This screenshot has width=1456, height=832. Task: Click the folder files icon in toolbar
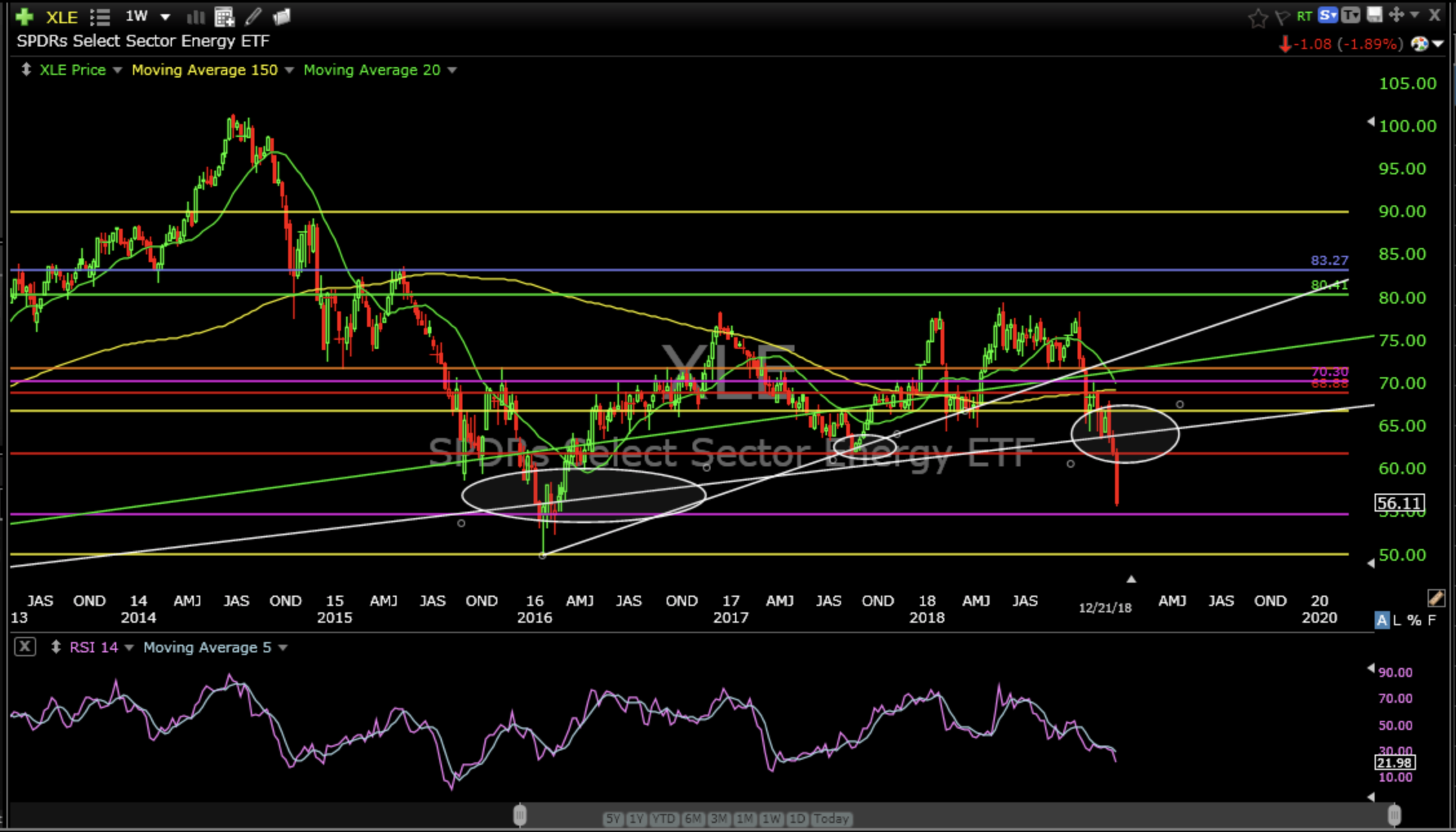[x=282, y=17]
